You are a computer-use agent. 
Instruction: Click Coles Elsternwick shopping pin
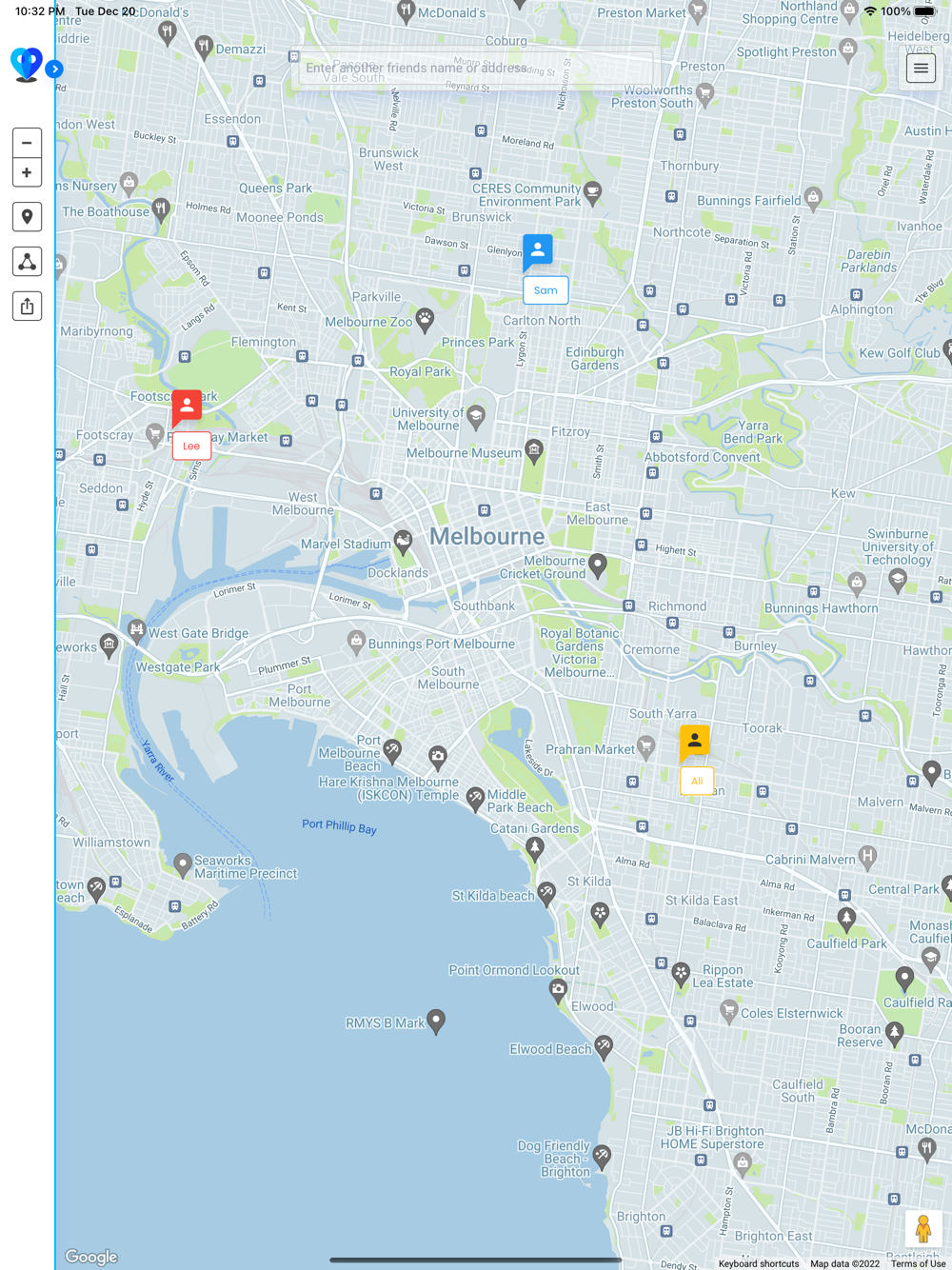[729, 1012]
